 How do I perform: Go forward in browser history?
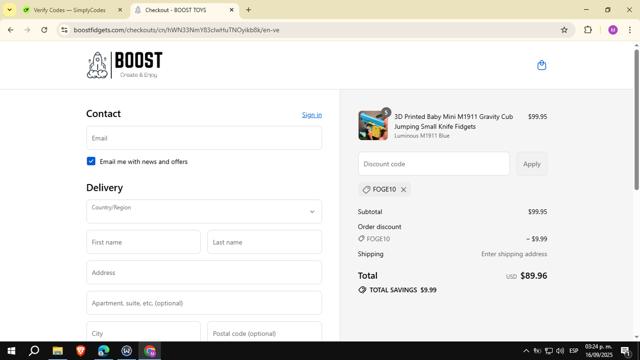coord(27,30)
